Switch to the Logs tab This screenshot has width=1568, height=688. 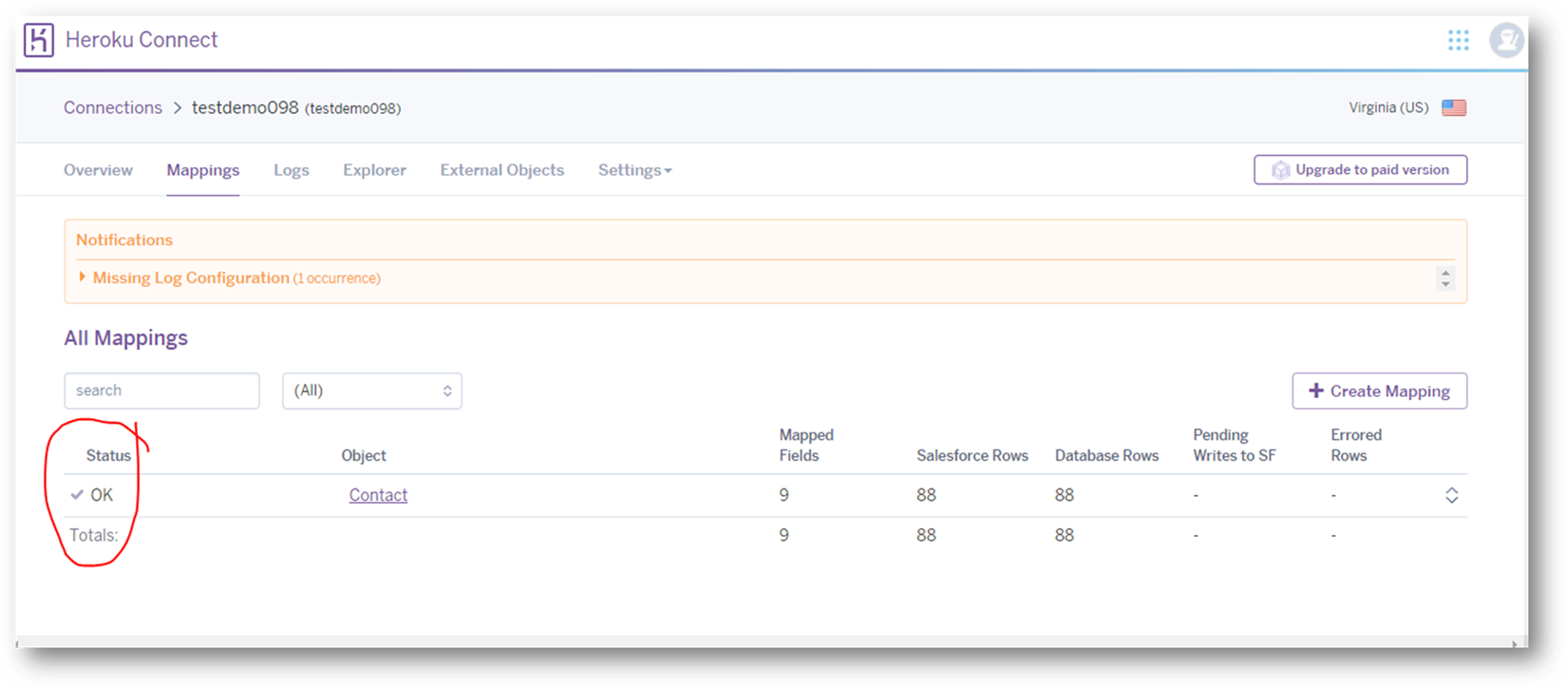point(292,170)
